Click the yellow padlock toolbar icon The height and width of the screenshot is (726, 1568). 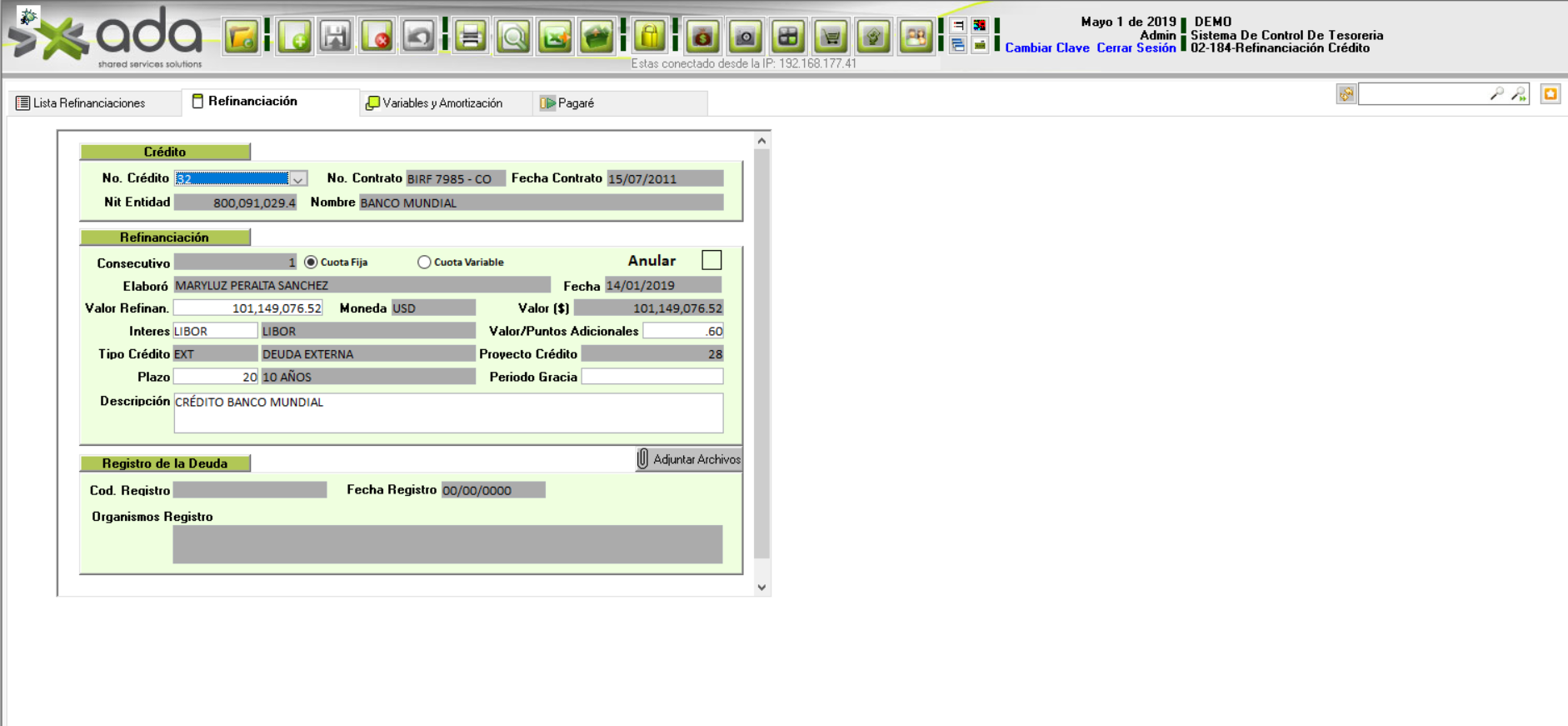pos(649,37)
